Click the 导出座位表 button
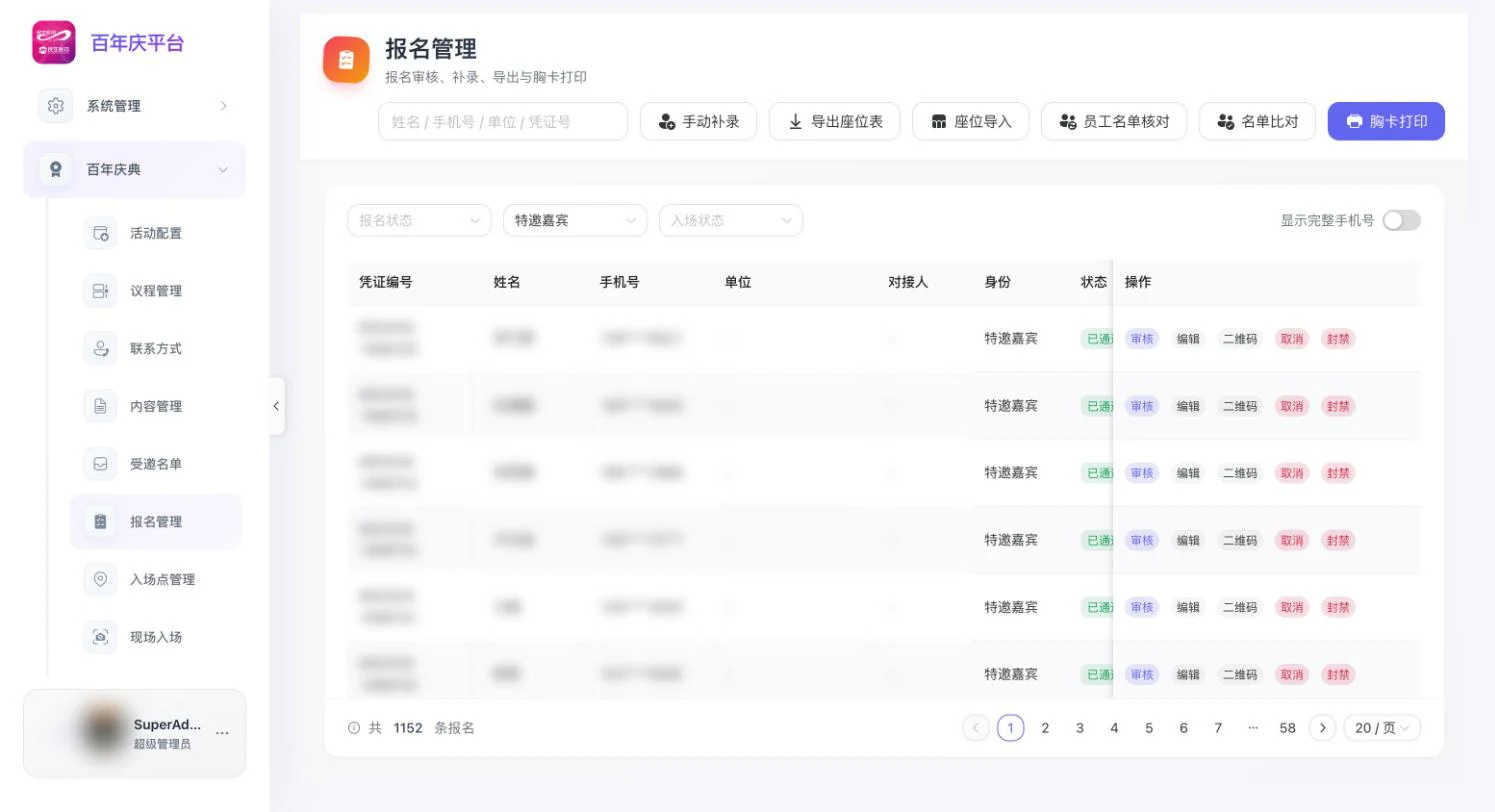Image resolution: width=1495 pixels, height=812 pixels. point(835,122)
